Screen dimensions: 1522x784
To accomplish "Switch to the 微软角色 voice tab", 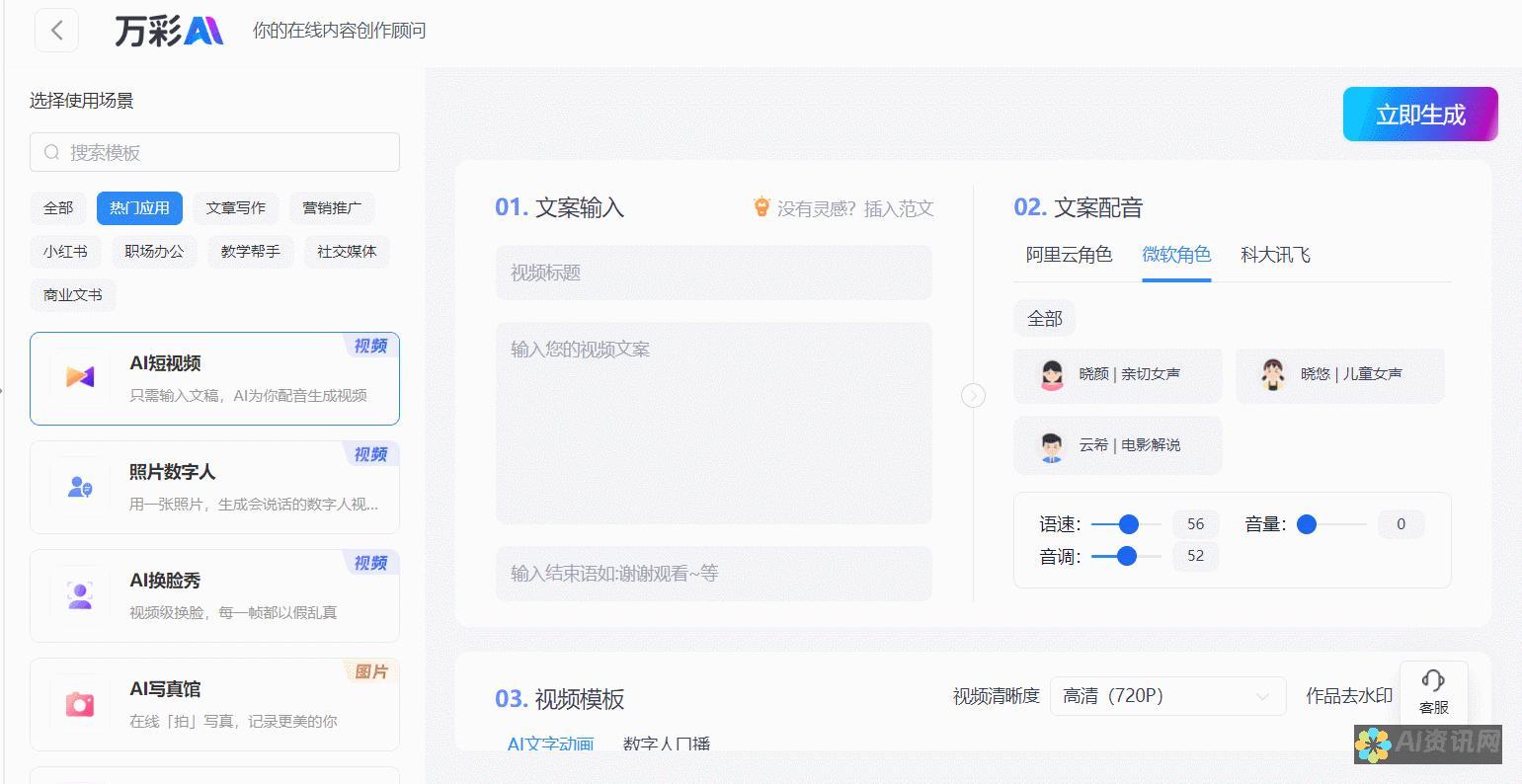I will [1176, 255].
